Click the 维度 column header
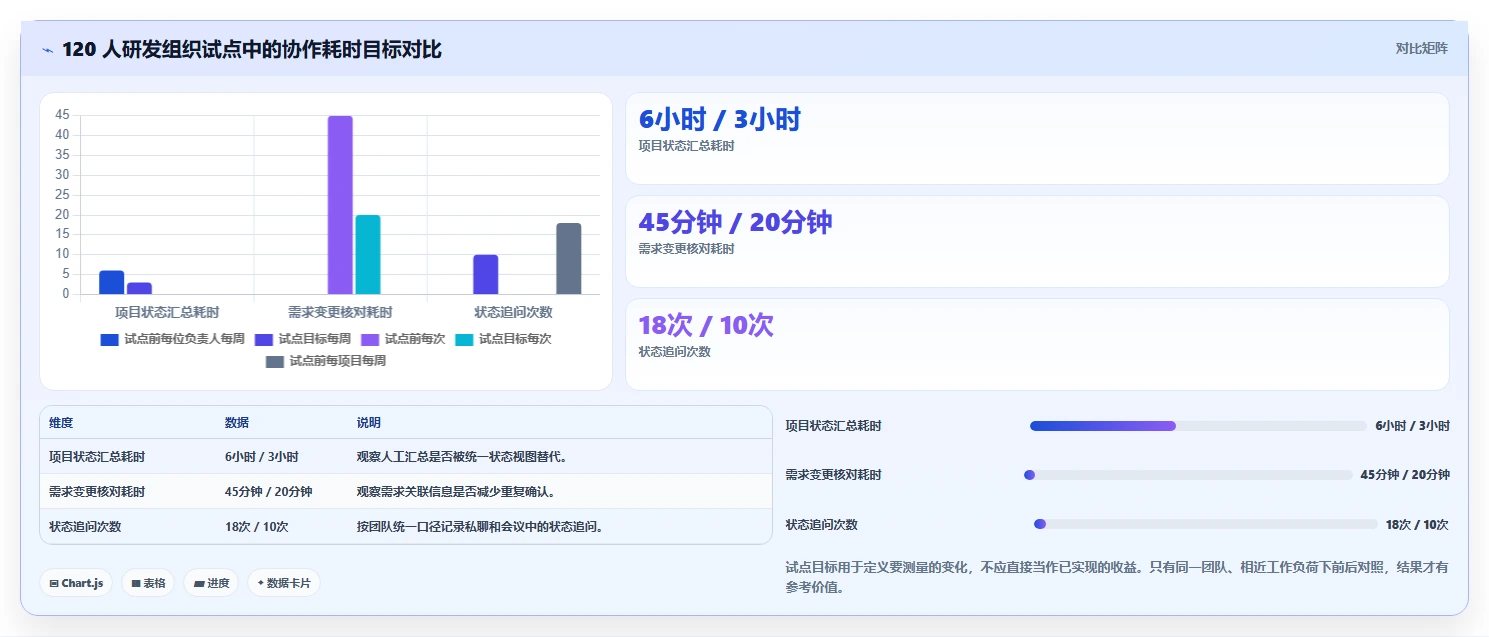1489x637 pixels. pyautogui.click(x=61, y=423)
